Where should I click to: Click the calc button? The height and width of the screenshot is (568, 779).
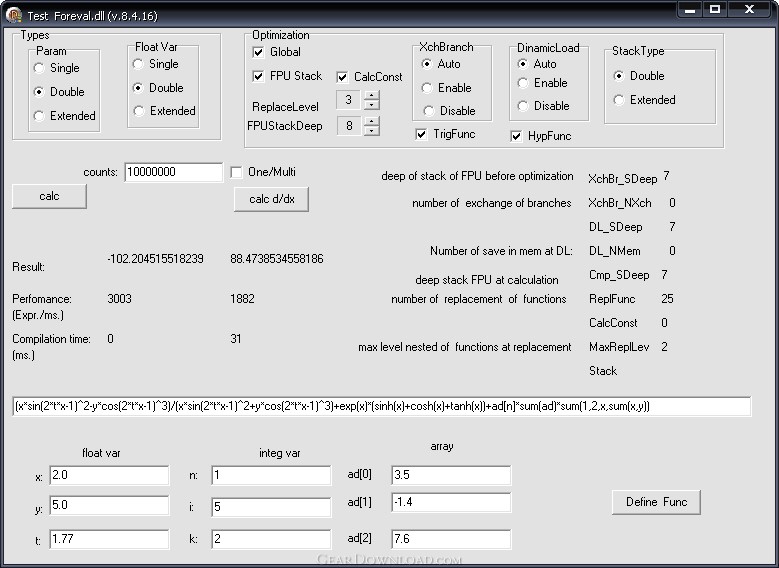pos(49,196)
